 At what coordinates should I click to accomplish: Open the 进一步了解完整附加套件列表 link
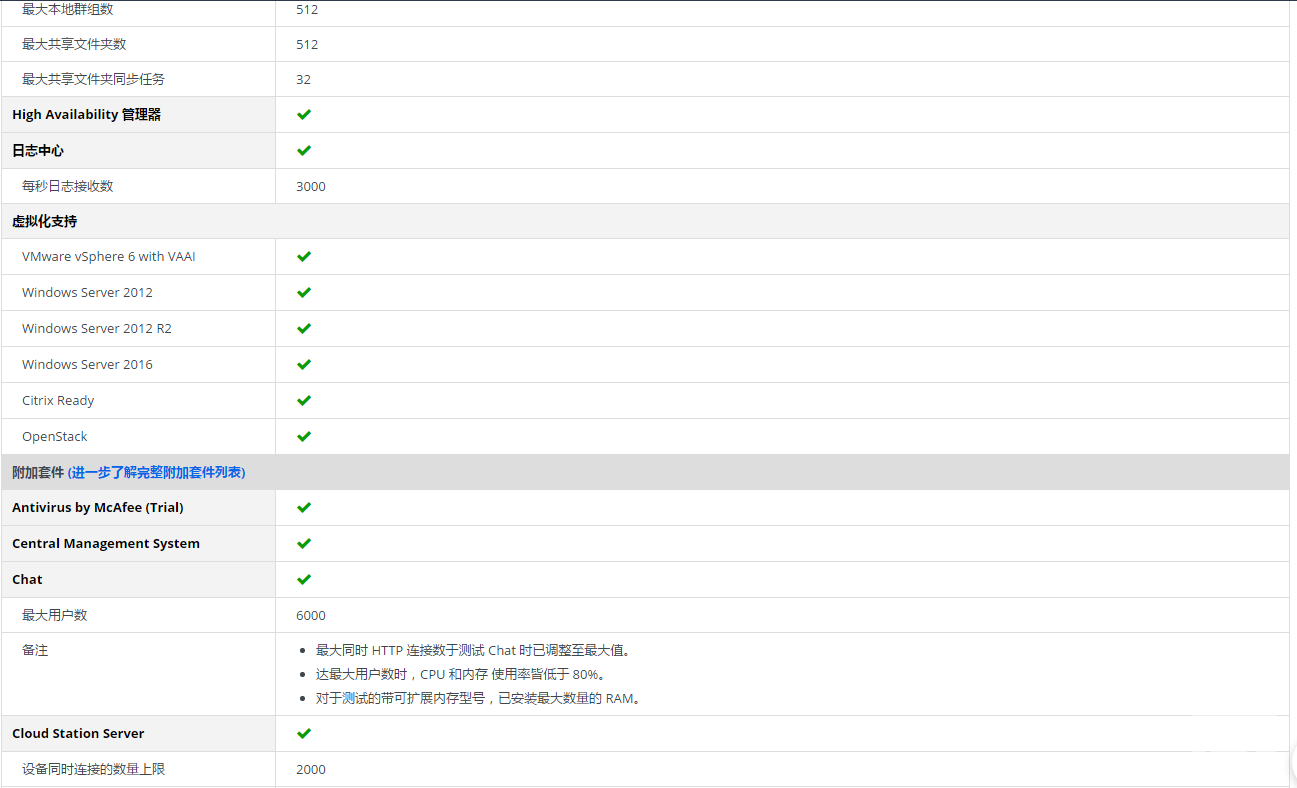pyautogui.click(x=157, y=472)
